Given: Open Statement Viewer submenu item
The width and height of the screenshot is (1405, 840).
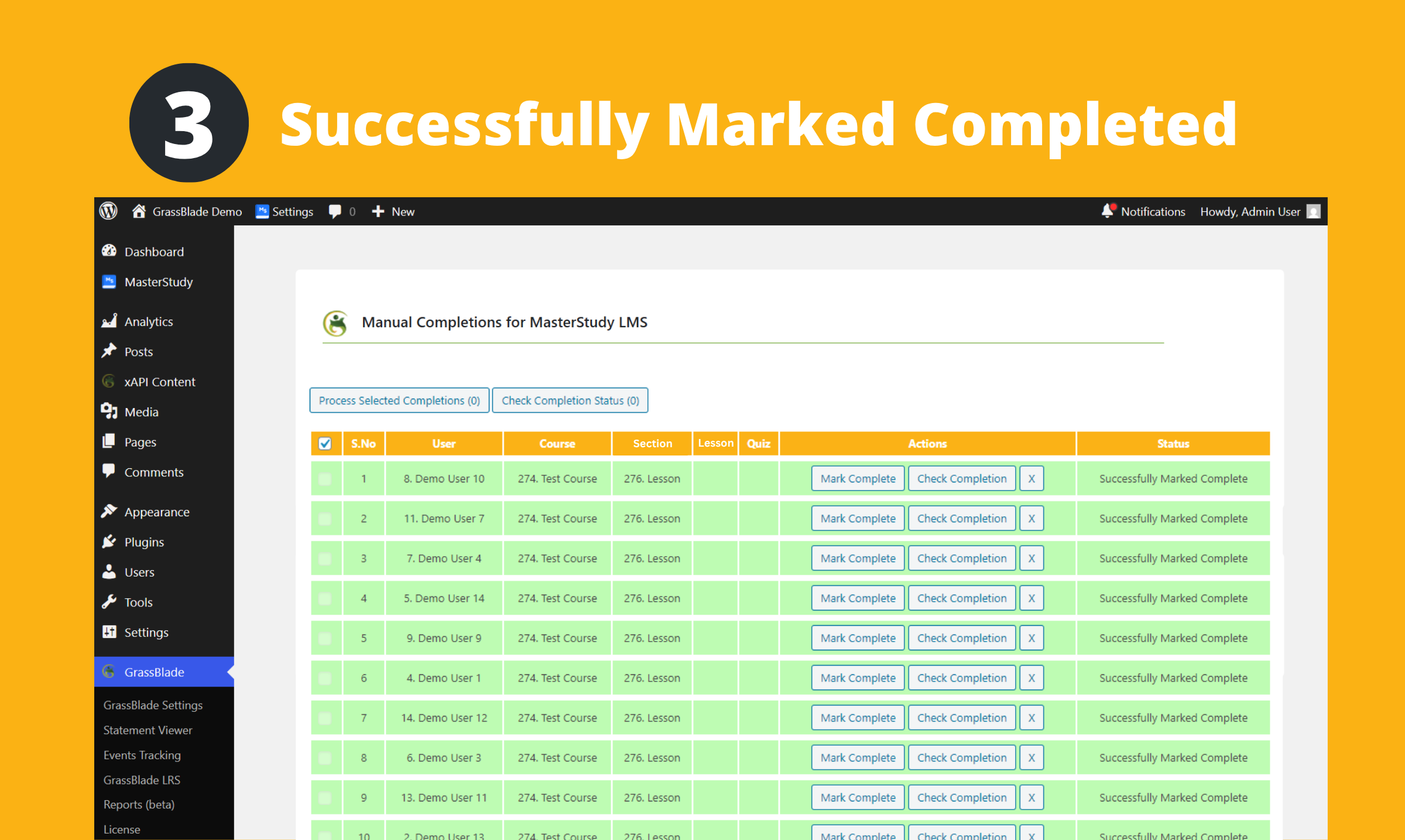Looking at the screenshot, I should [148, 730].
